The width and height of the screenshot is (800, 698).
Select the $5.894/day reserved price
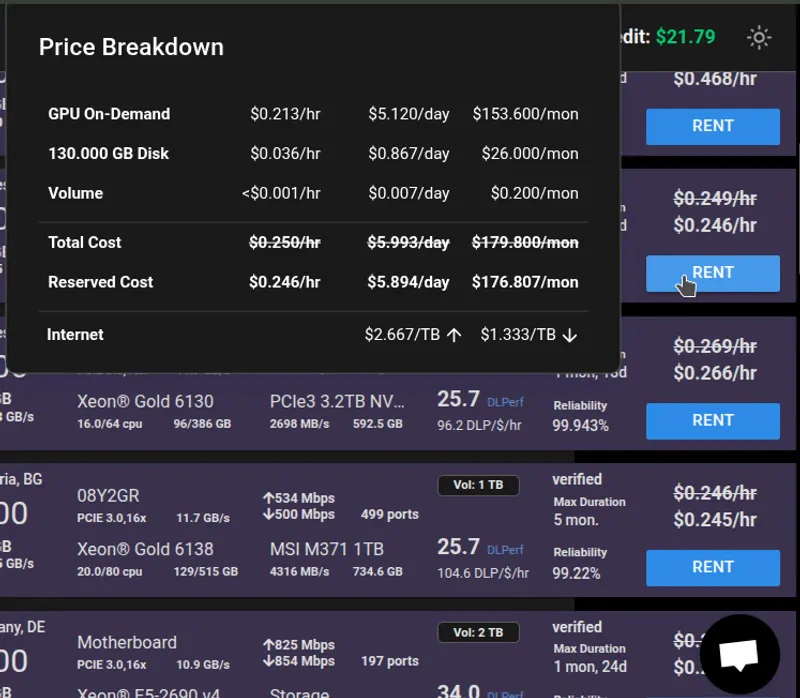tap(408, 282)
